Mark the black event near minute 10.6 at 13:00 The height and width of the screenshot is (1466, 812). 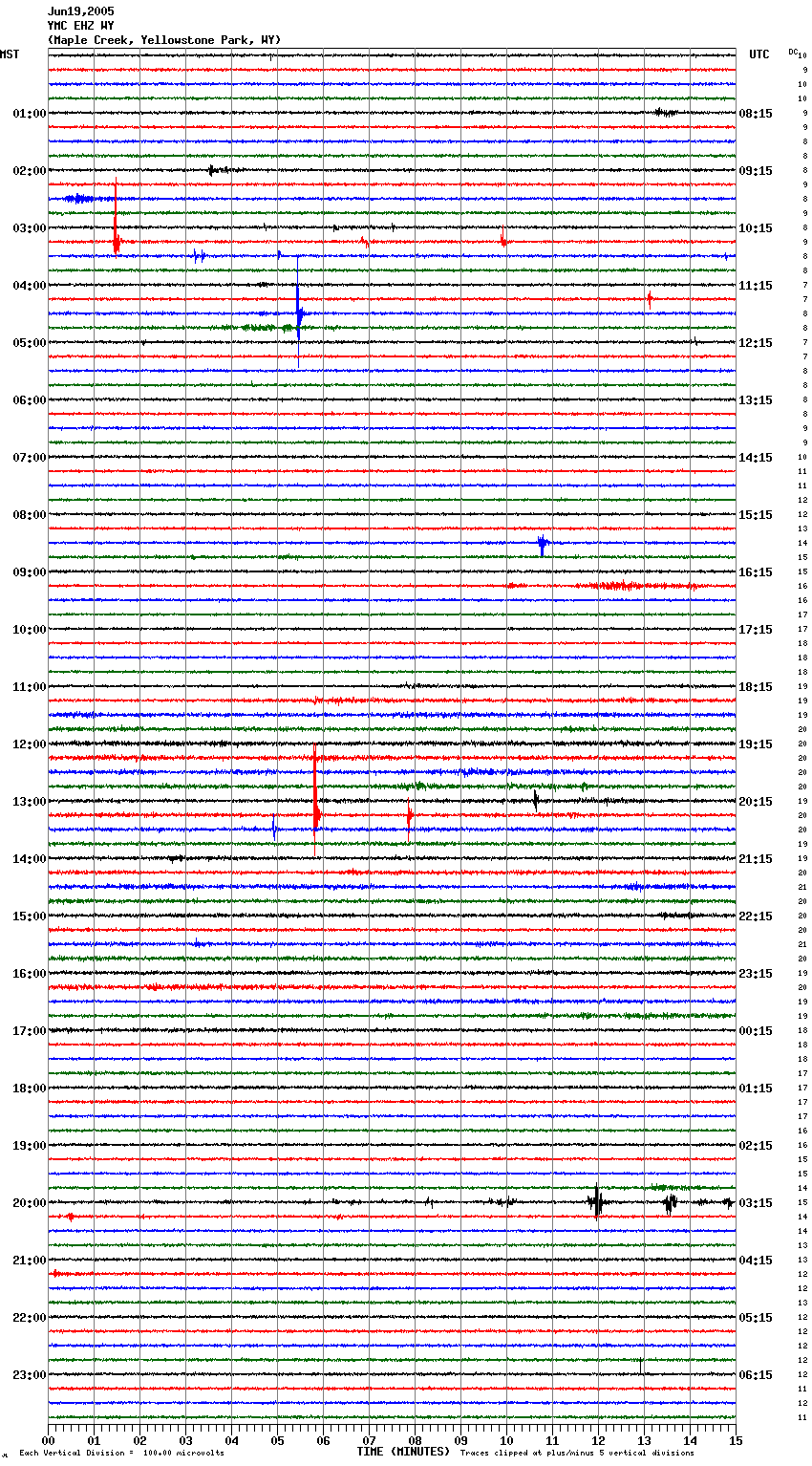[536, 800]
